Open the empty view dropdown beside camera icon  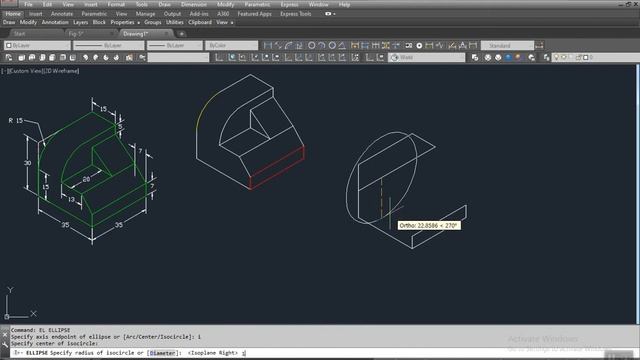pyautogui.click(x=178, y=58)
